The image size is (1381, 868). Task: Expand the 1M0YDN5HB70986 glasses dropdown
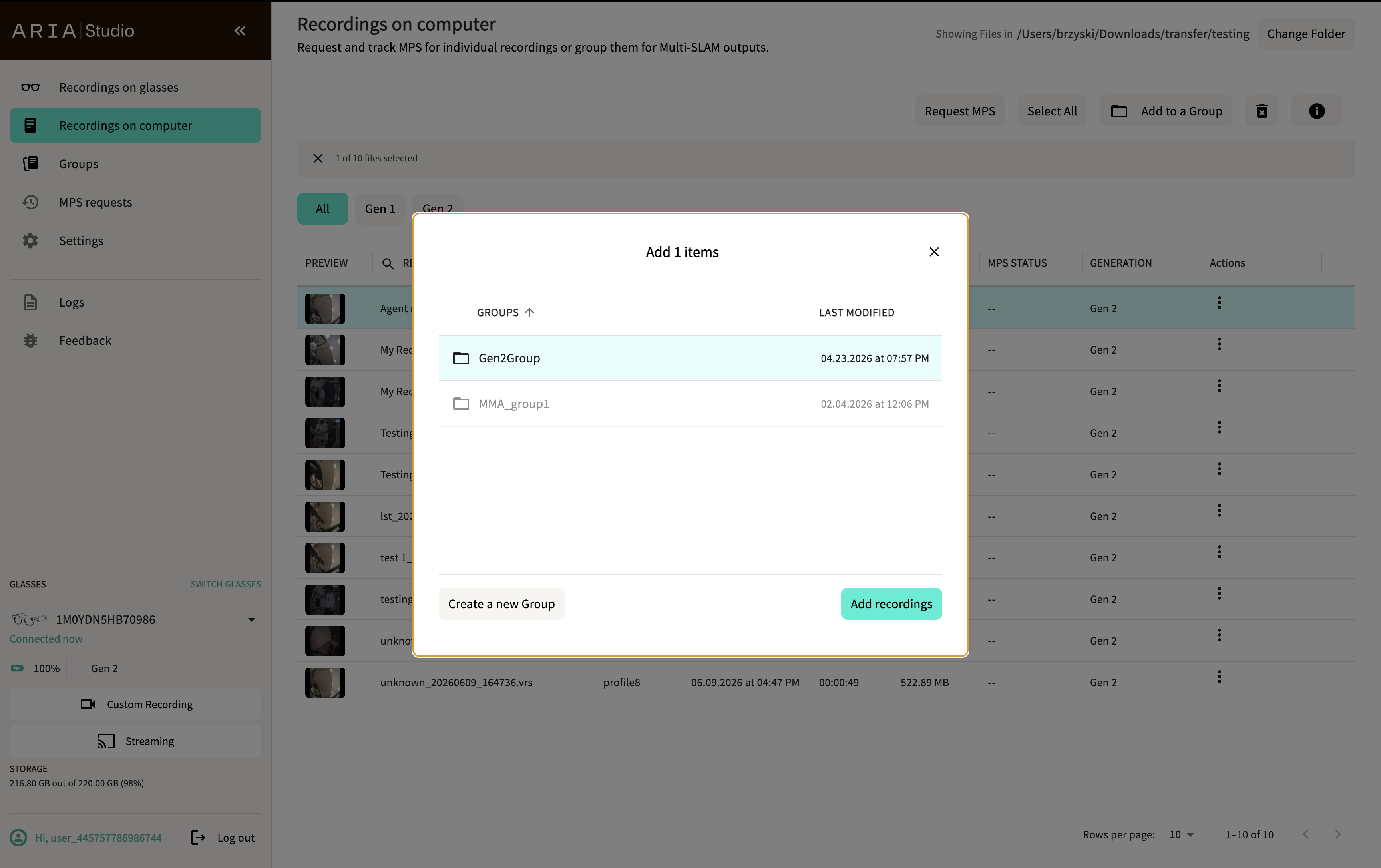point(251,619)
